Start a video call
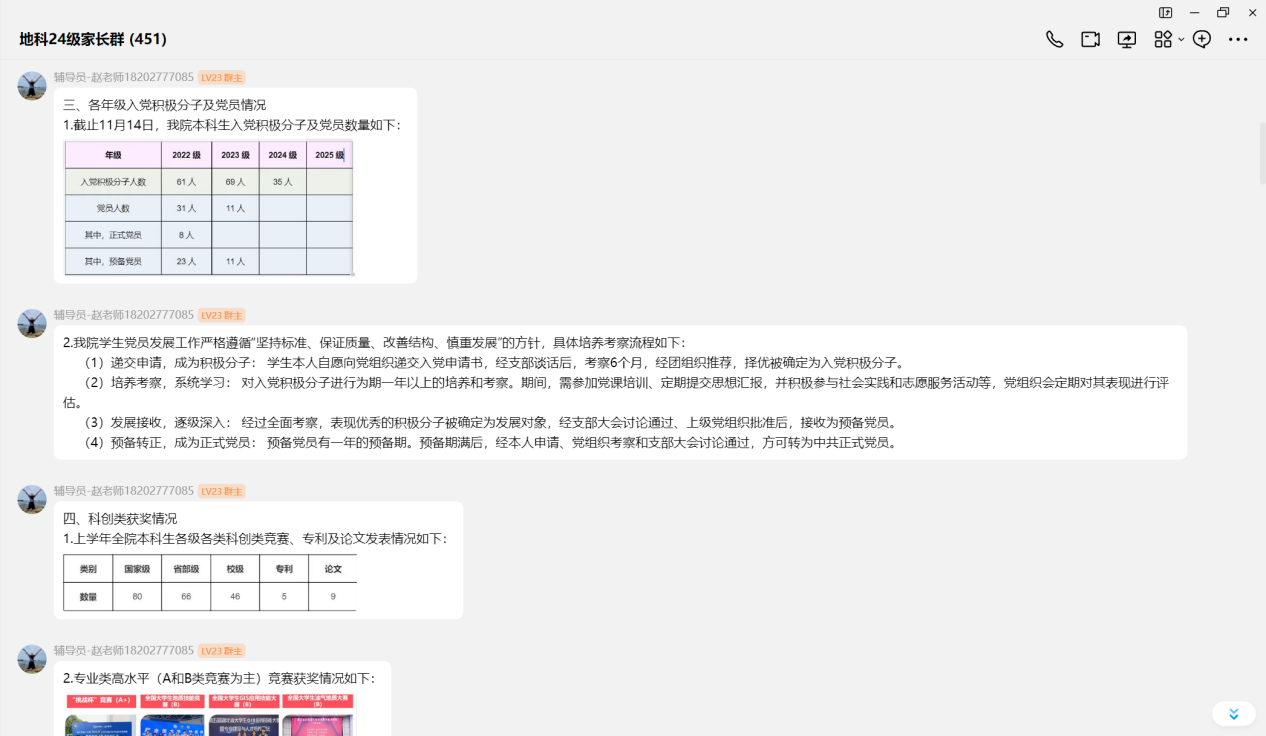 (1090, 39)
